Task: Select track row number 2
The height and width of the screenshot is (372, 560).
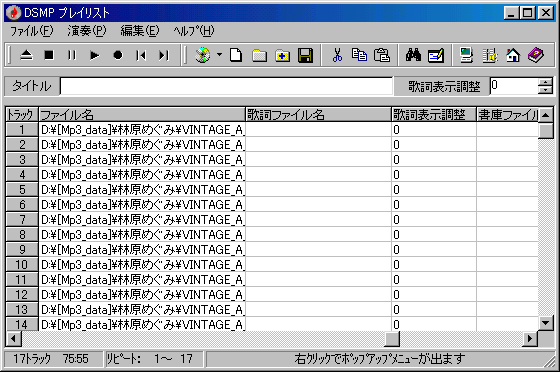Action: [x=22, y=145]
